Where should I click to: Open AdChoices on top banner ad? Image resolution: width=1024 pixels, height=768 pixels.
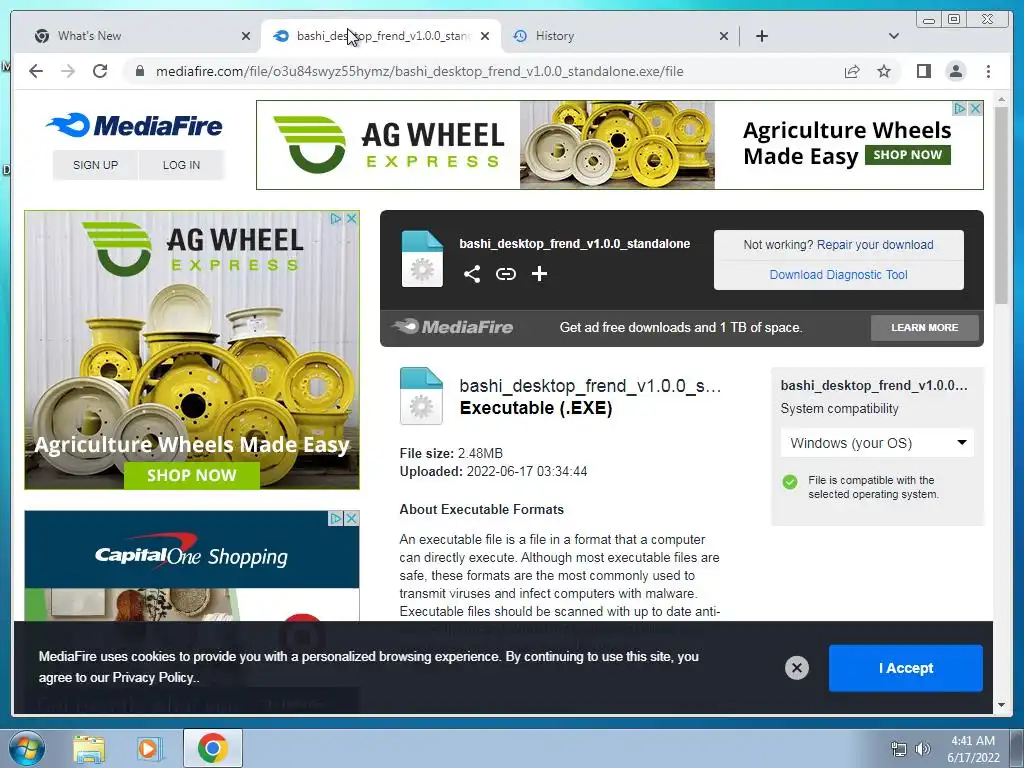point(959,108)
